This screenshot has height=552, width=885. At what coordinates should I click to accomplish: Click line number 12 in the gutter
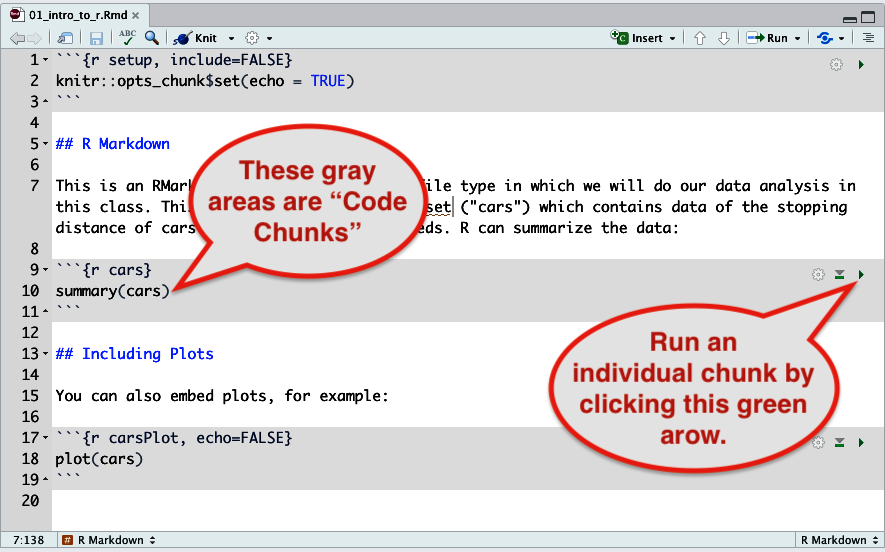point(30,333)
